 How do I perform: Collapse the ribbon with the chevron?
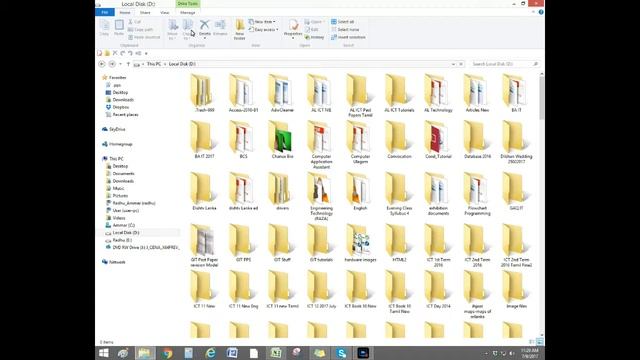click(x=533, y=12)
